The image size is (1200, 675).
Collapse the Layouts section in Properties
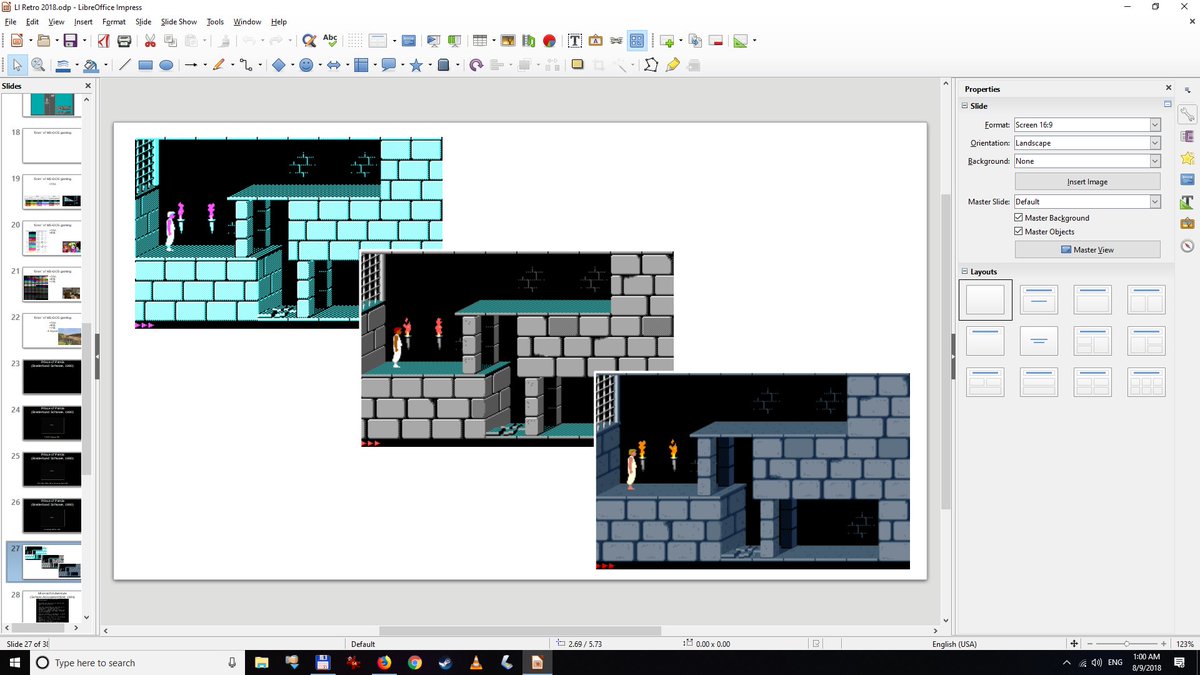[965, 271]
